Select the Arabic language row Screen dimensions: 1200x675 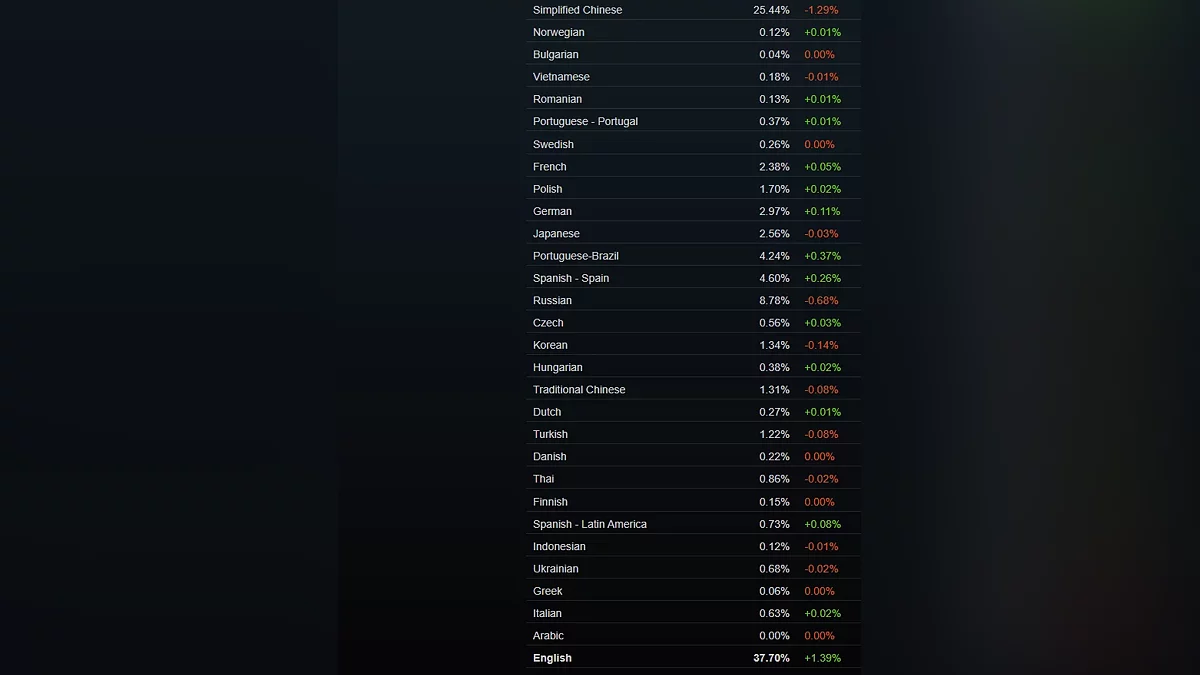click(x=548, y=636)
